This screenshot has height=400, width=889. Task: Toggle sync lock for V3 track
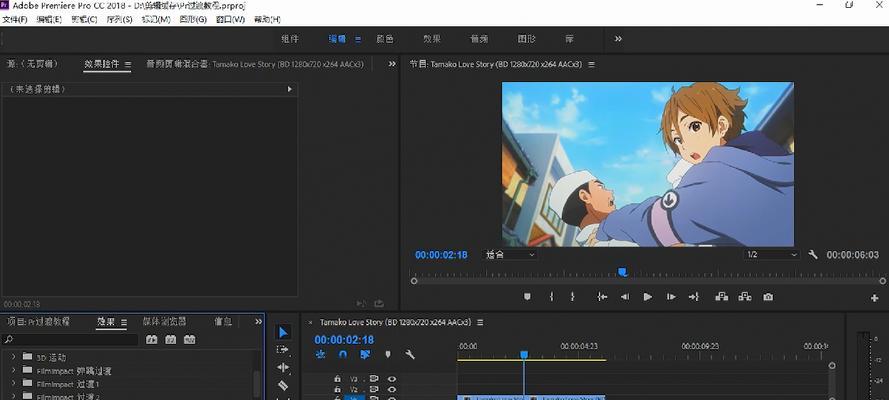pos(374,378)
